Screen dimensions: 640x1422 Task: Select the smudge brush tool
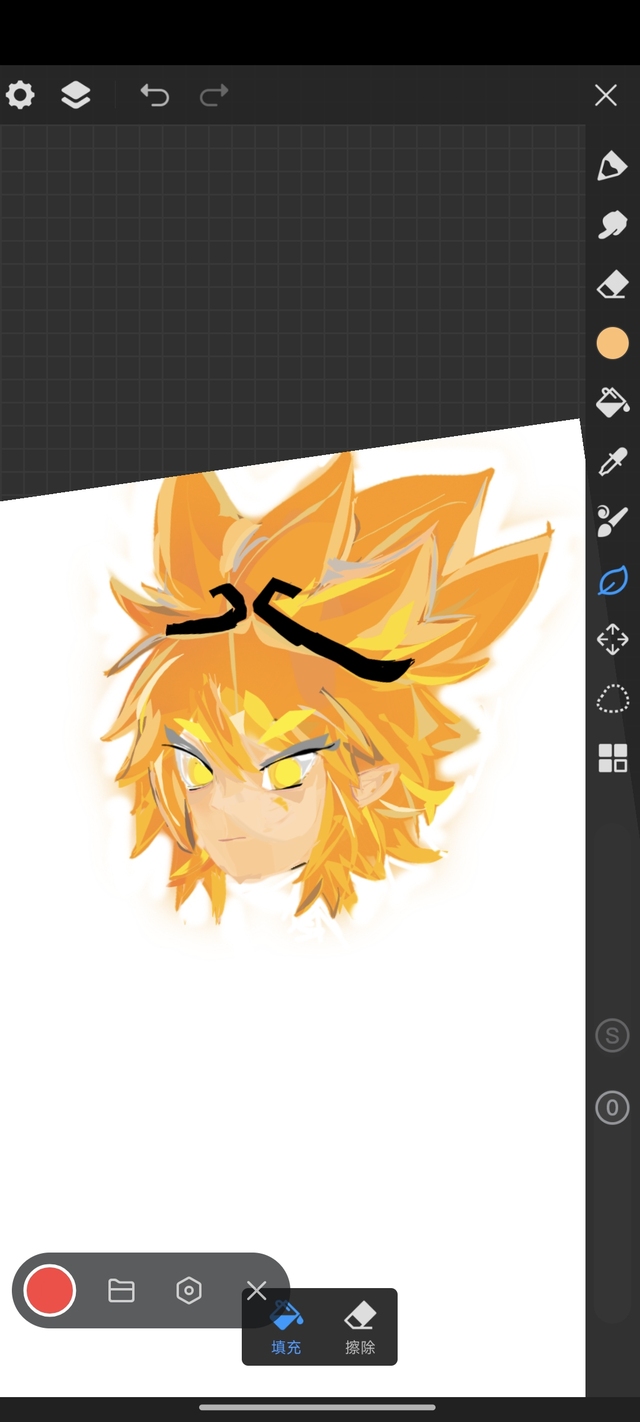tap(612, 226)
